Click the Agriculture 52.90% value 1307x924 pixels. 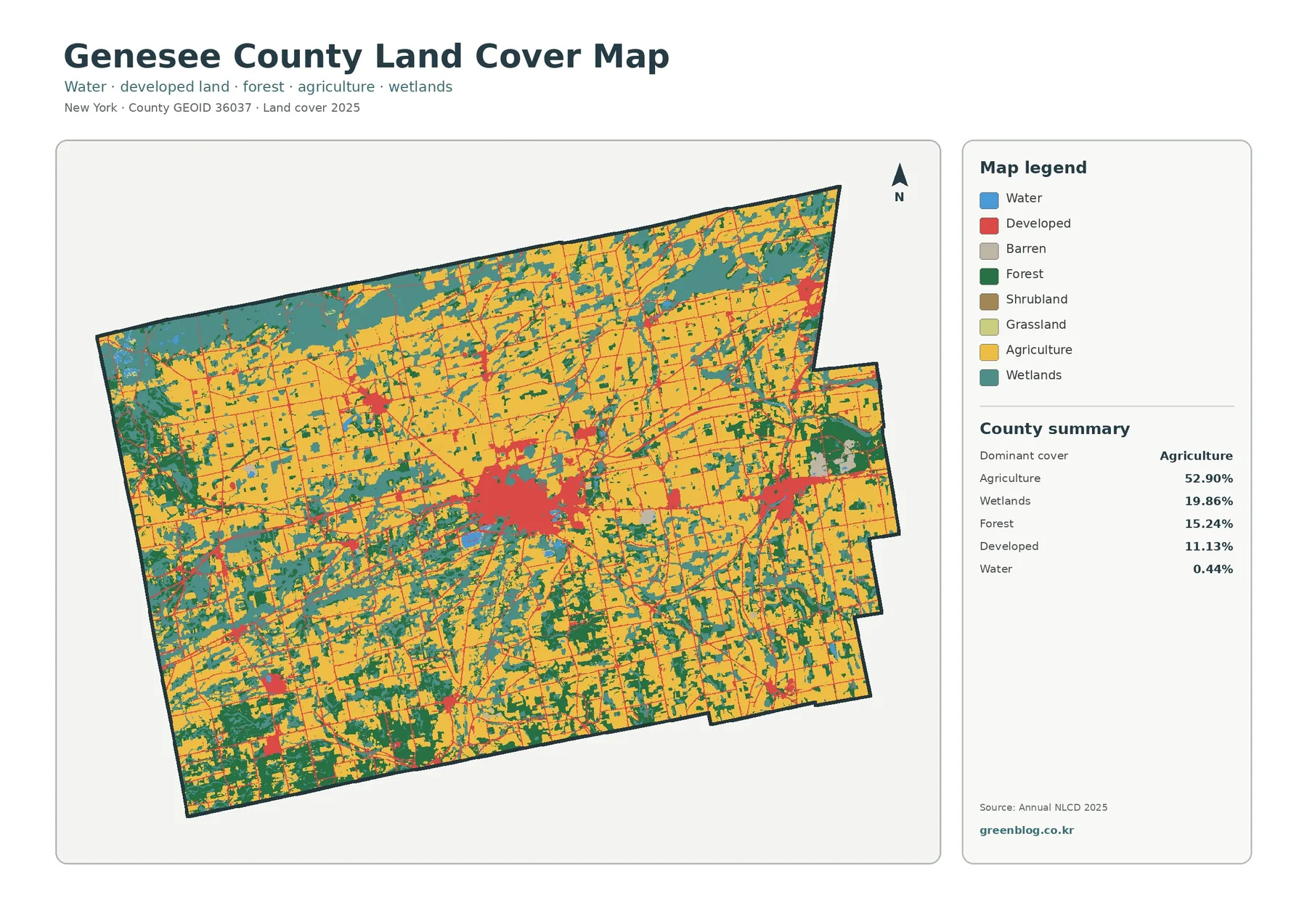(x=1208, y=478)
